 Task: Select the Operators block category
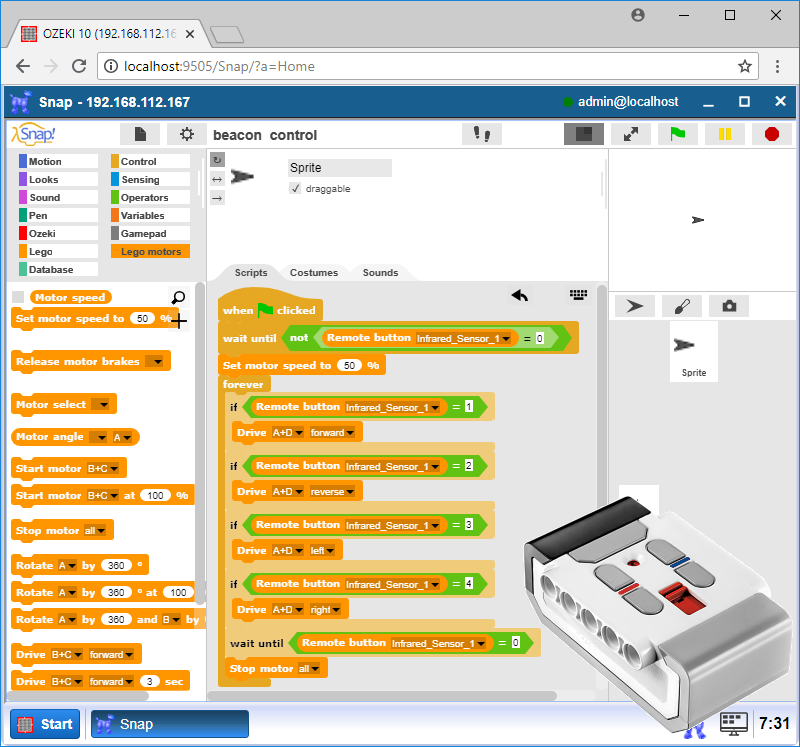tap(150, 197)
